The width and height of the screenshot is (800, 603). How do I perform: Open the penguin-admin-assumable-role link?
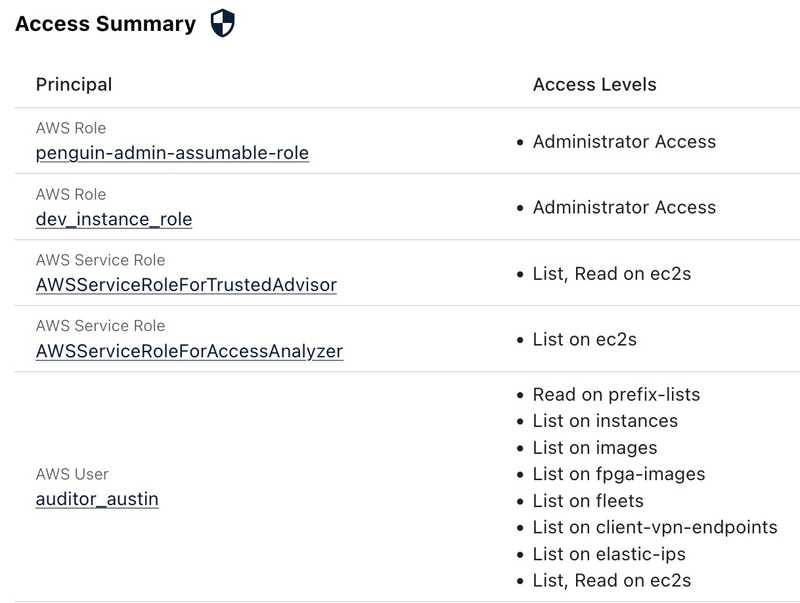point(172,153)
